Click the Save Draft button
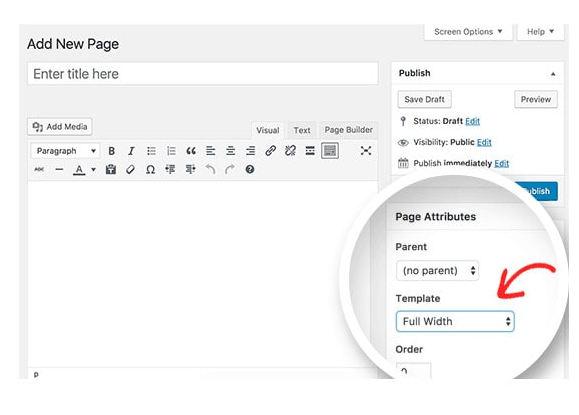This screenshot has width=579, height=415. click(424, 99)
